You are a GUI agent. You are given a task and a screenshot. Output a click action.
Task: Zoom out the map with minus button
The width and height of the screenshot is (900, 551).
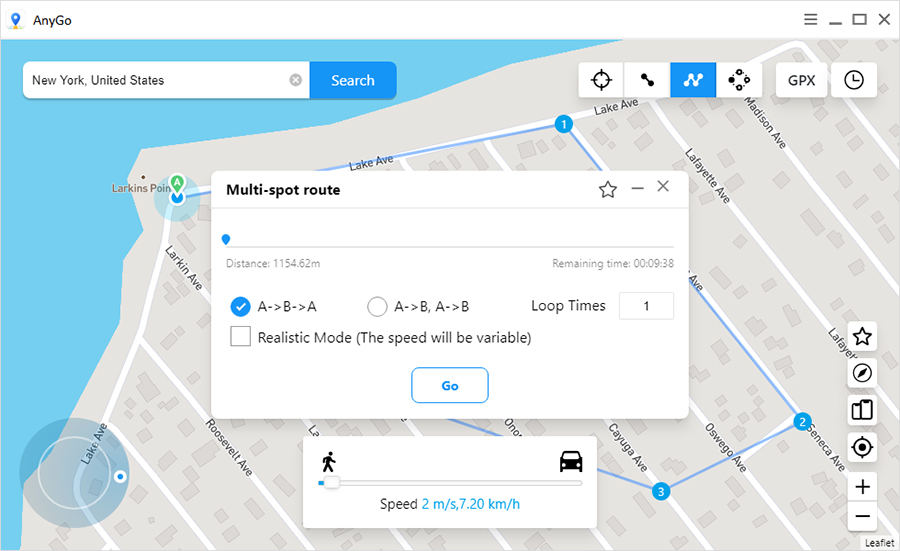(862, 517)
